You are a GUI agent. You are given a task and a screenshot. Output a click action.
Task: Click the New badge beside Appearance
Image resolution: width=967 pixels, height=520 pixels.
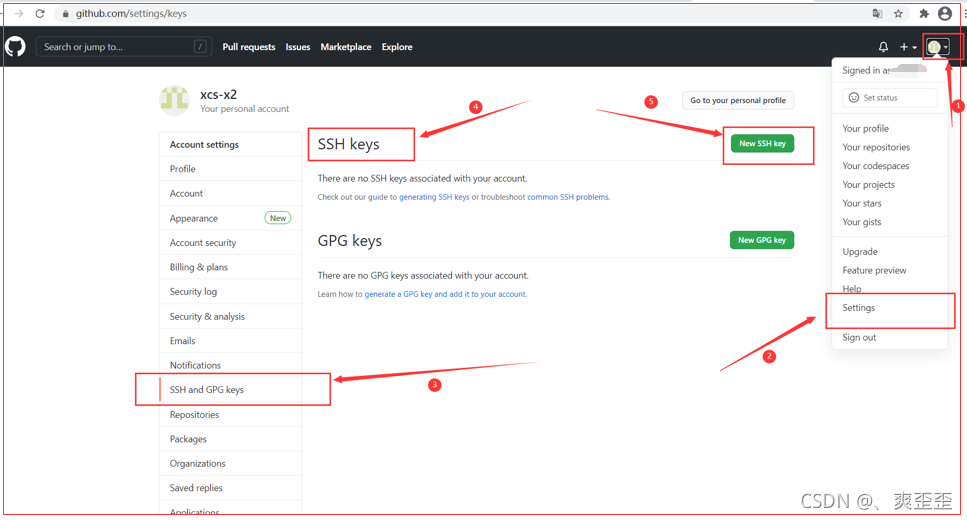(278, 218)
